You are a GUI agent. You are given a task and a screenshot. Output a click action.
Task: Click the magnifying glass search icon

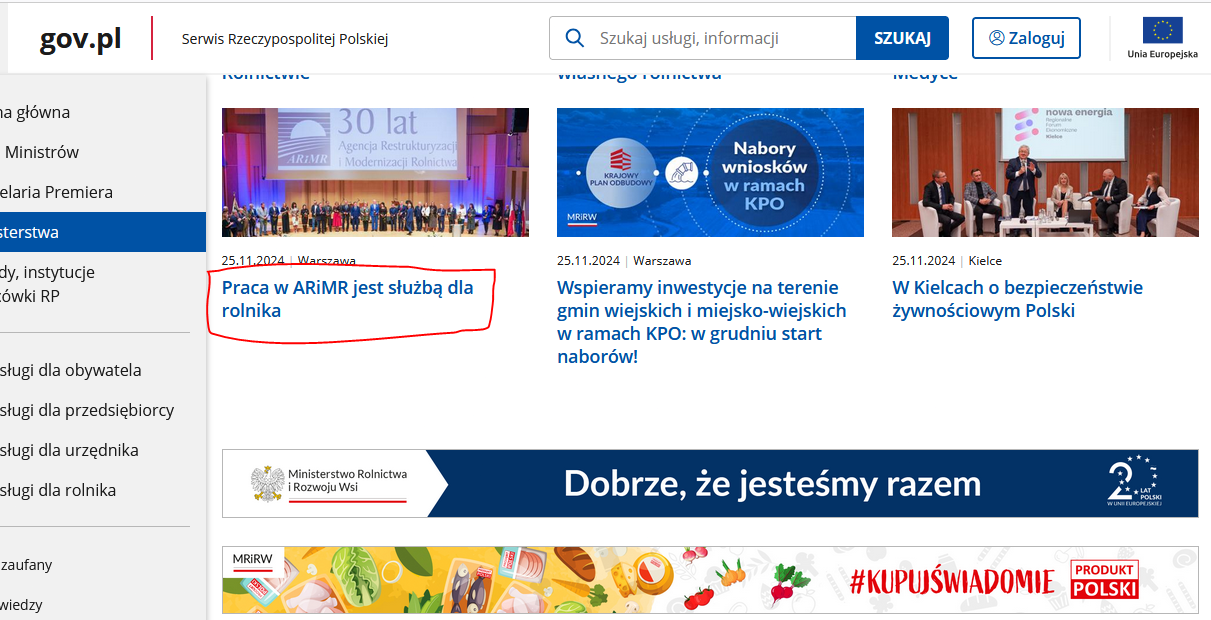tap(575, 38)
